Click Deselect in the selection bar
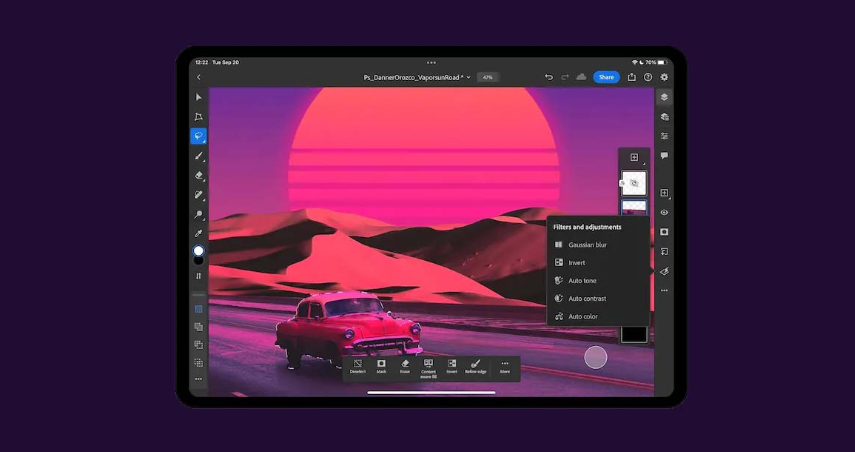 coord(358,366)
